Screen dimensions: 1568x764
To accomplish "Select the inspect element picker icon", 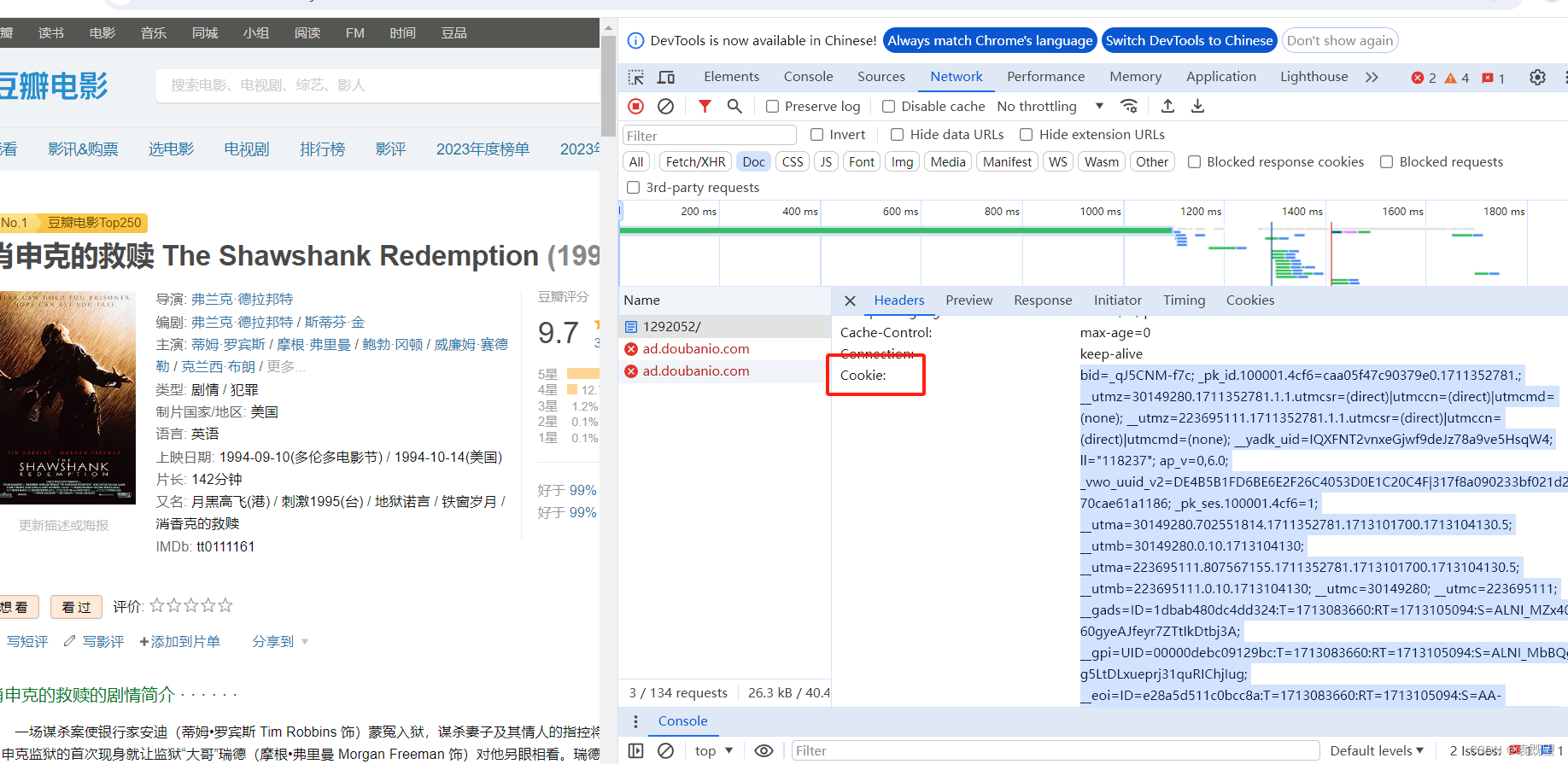I will click(x=636, y=77).
